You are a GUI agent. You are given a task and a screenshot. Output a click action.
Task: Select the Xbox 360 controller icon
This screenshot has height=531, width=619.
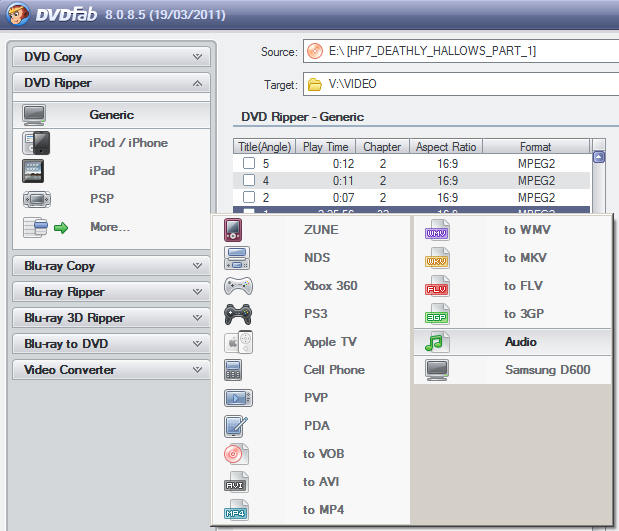pyautogui.click(x=238, y=286)
